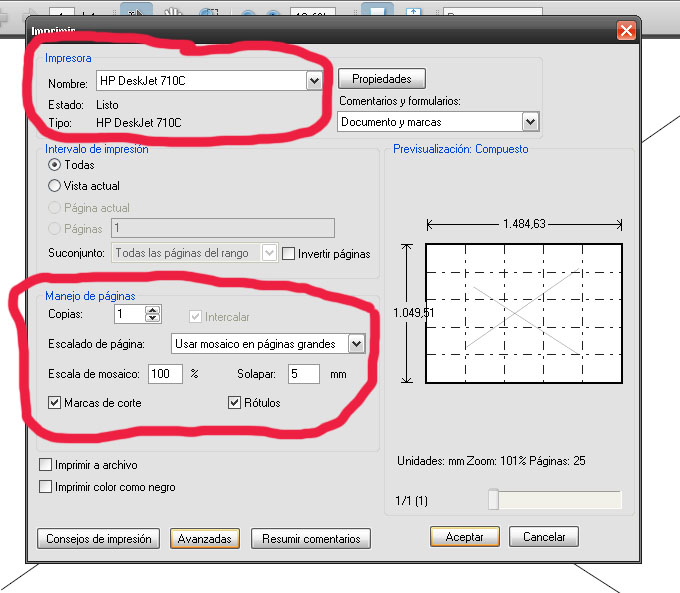Screen dimensions: 680x593
Task: Uncheck the Rótulos checkbox
Action: pyautogui.click(x=236, y=403)
